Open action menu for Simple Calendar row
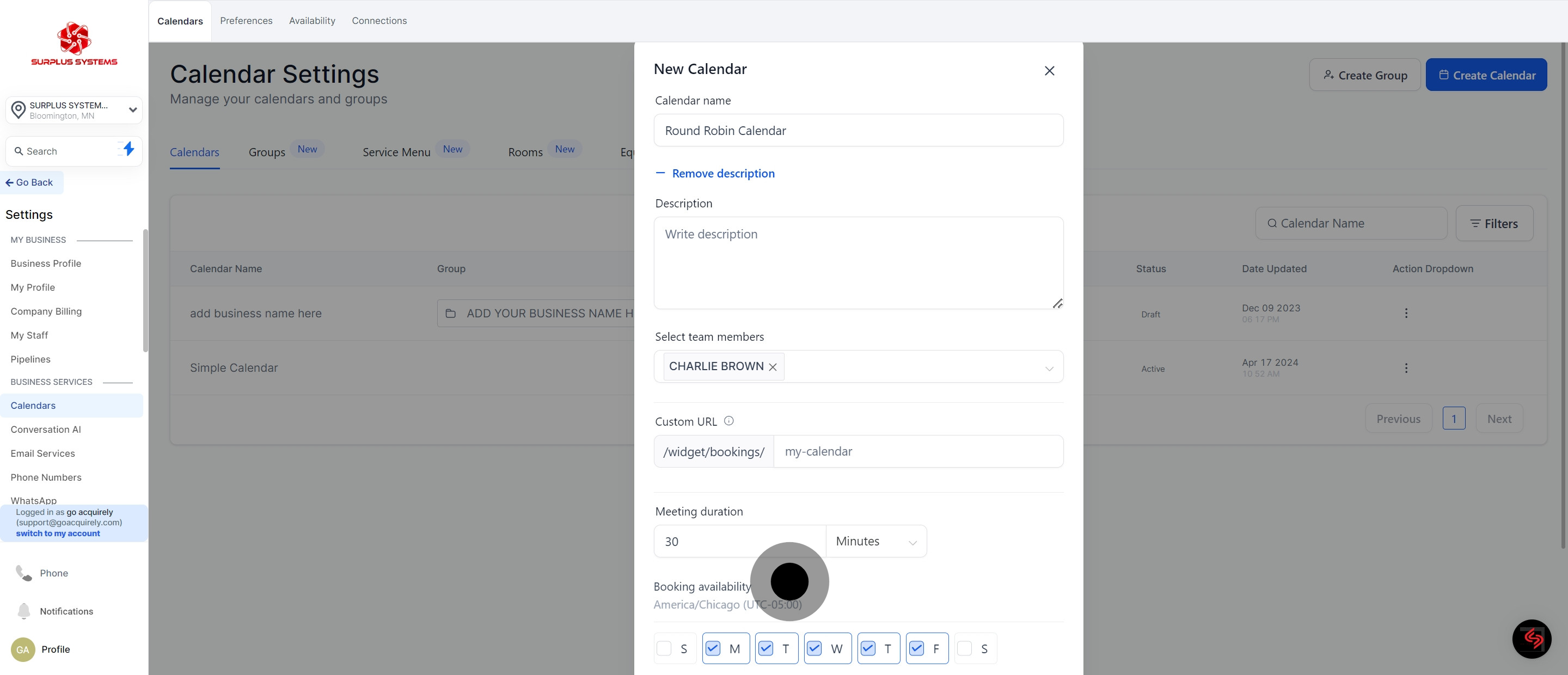The width and height of the screenshot is (1568, 675). point(1406,367)
